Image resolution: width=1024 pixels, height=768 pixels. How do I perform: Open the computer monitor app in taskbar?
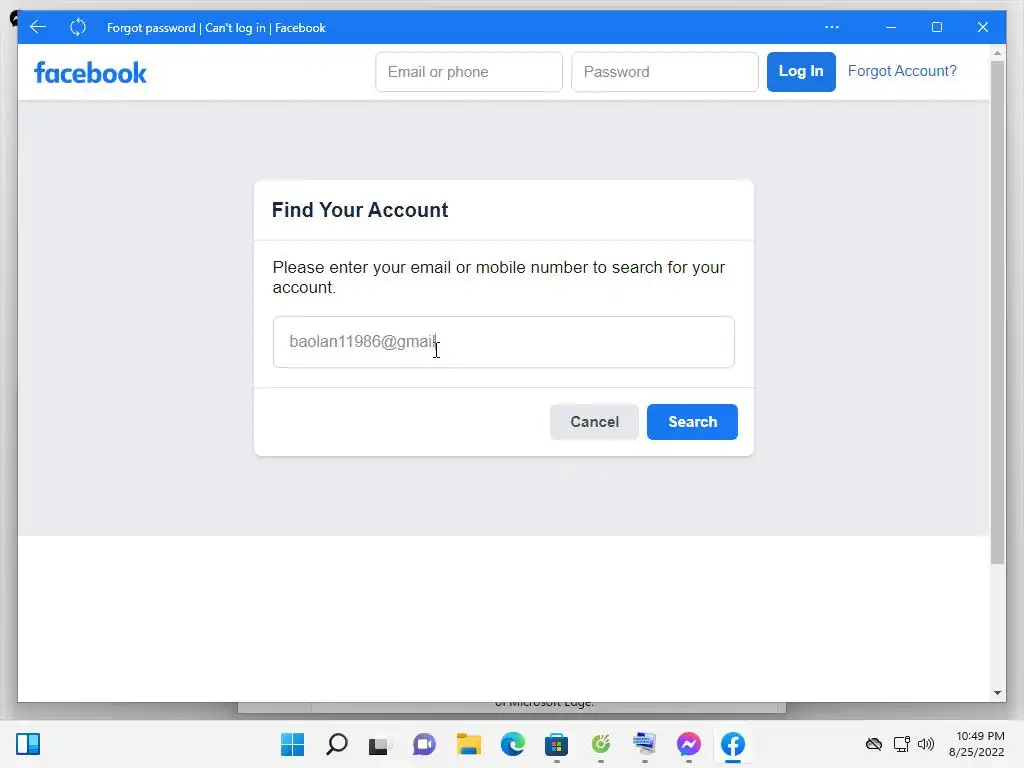coord(645,744)
